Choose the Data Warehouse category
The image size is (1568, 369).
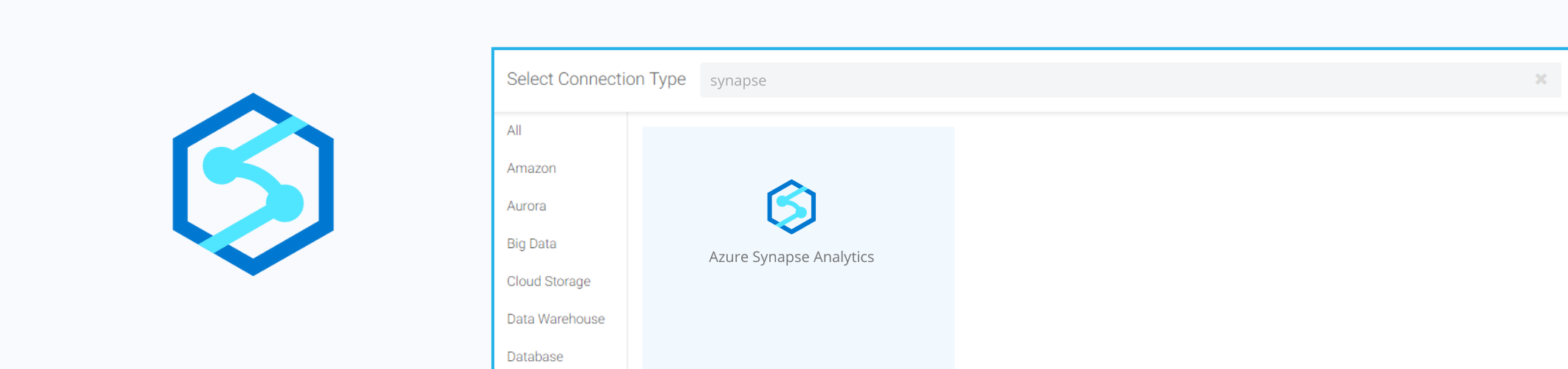pos(556,319)
